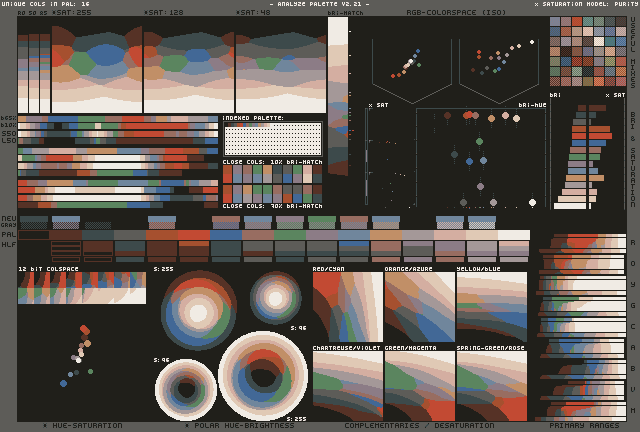Click the 'bri-hue' plot label
640x432 pixels.
click(532, 105)
